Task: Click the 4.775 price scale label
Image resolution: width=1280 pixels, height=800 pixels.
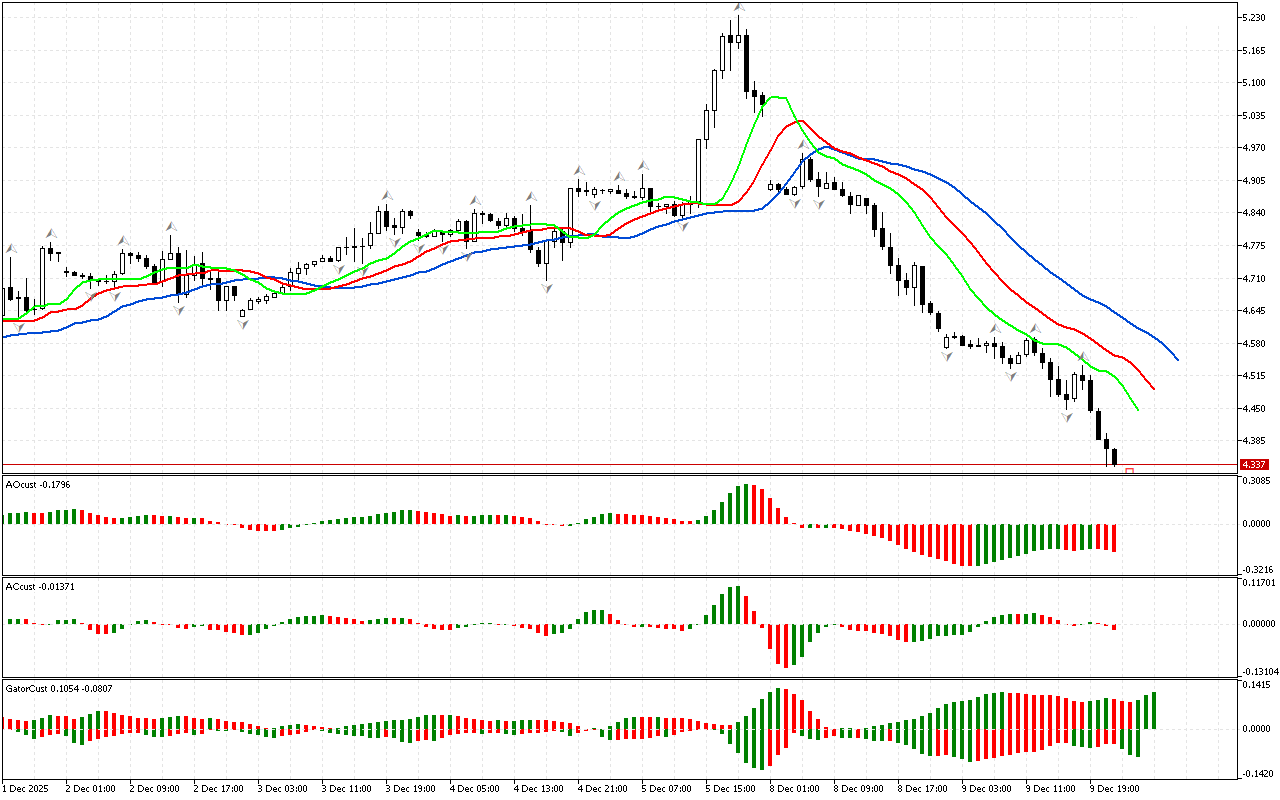Action: (1255, 245)
